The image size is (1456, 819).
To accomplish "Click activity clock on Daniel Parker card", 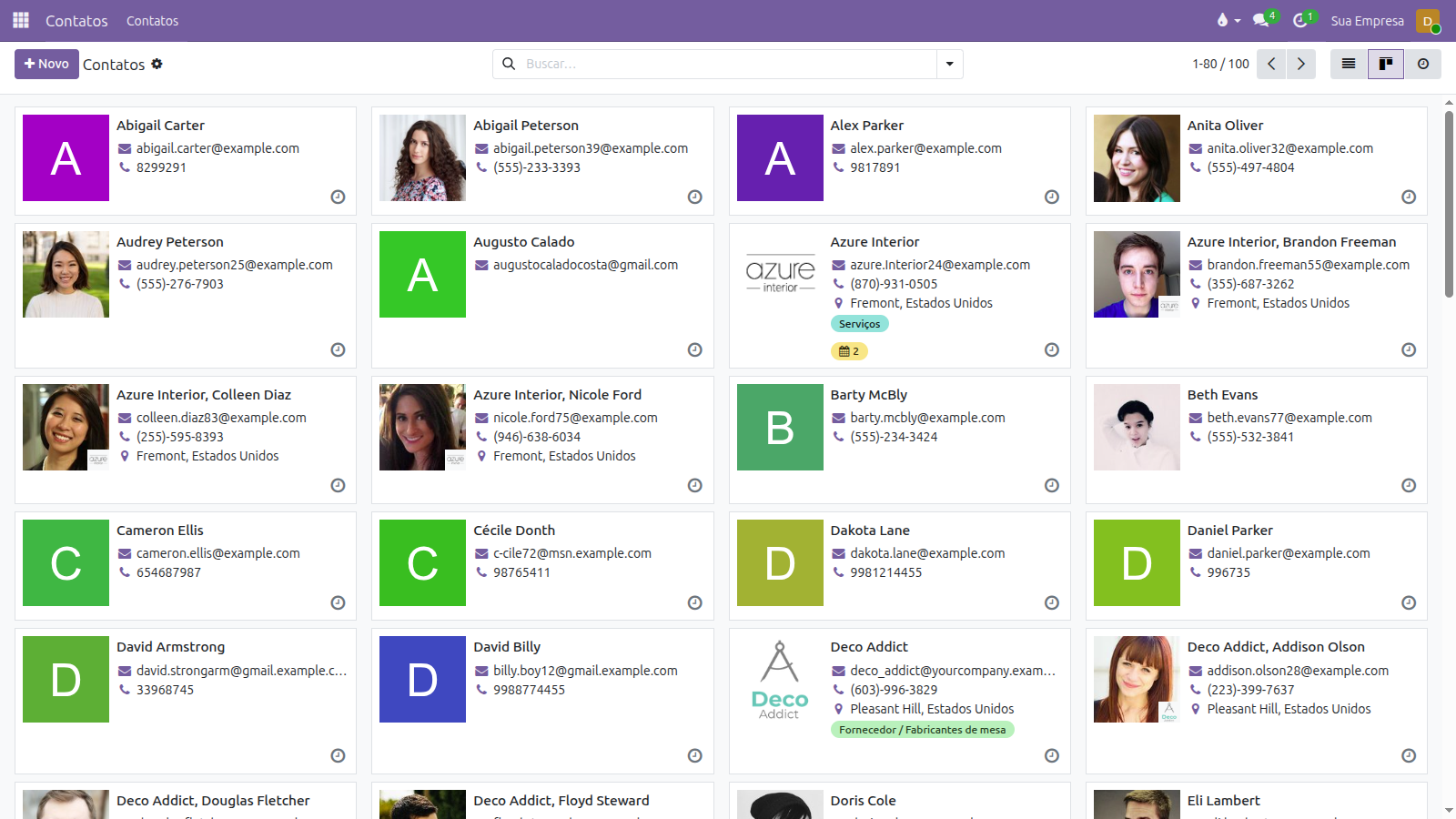I will (1408, 602).
